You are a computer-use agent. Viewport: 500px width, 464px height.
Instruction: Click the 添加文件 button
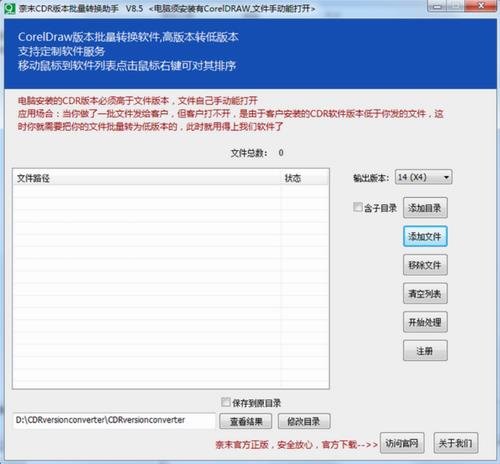coord(425,237)
